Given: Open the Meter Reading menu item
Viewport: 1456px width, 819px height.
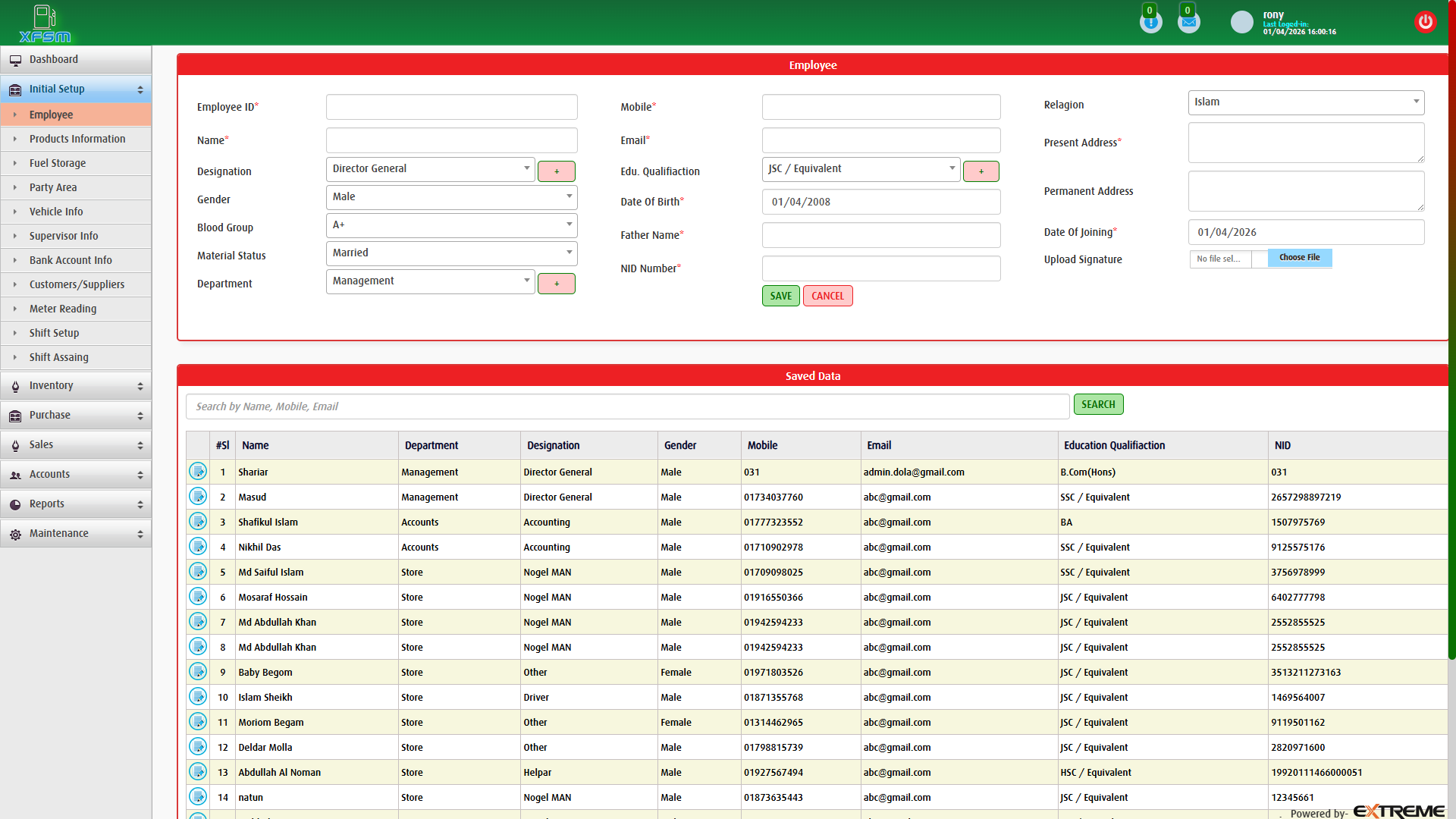Looking at the screenshot, I should (x=63, y=309).
